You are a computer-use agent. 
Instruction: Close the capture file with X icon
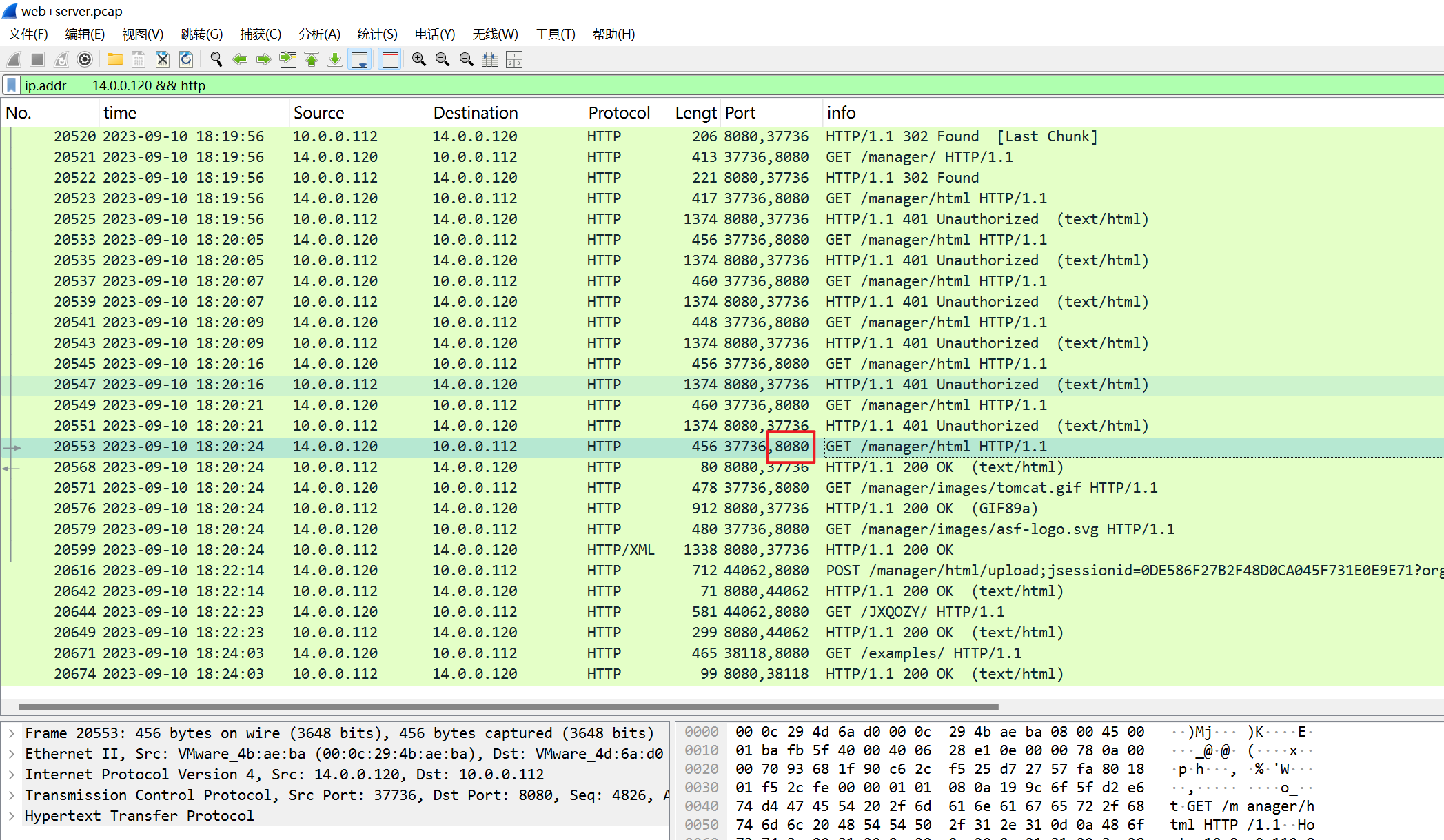163,59
